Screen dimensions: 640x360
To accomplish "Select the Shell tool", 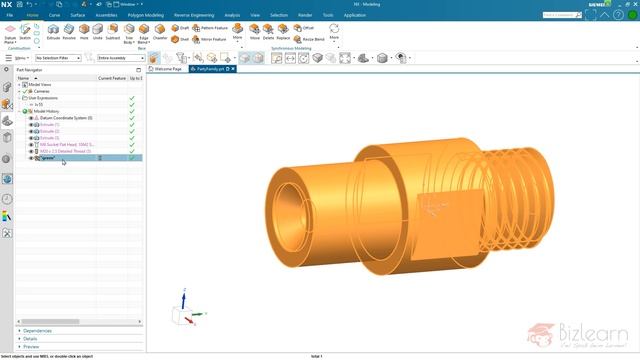I will coord(180,39).
